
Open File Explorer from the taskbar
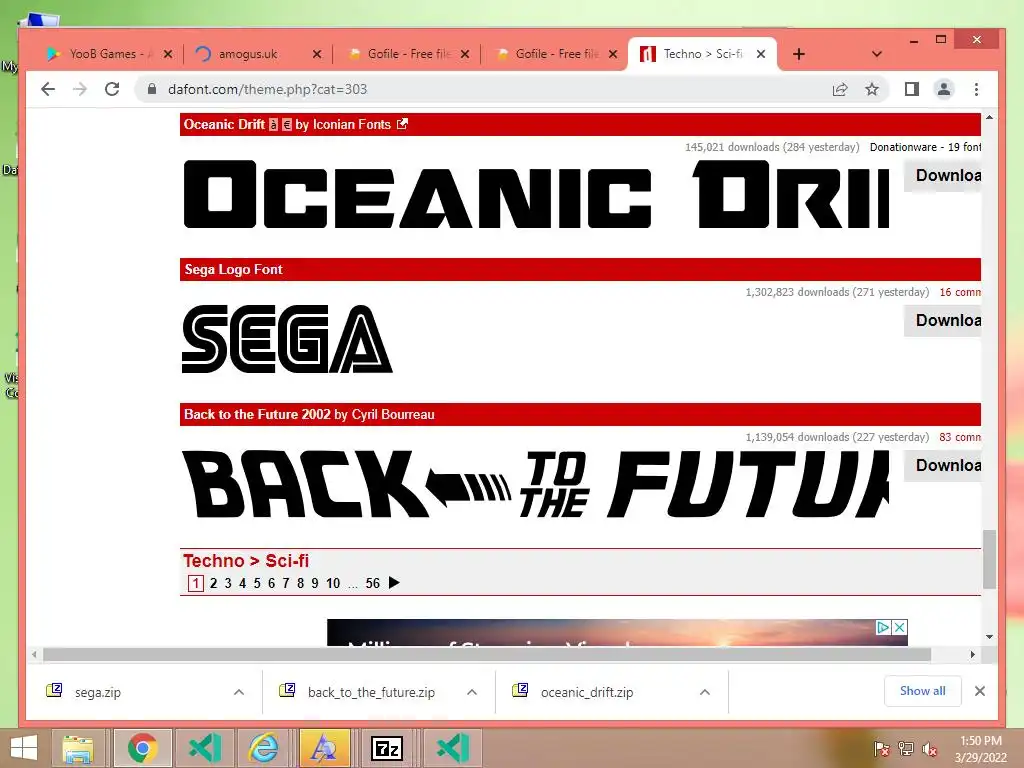pyautogui.click(x=78, y=748)
